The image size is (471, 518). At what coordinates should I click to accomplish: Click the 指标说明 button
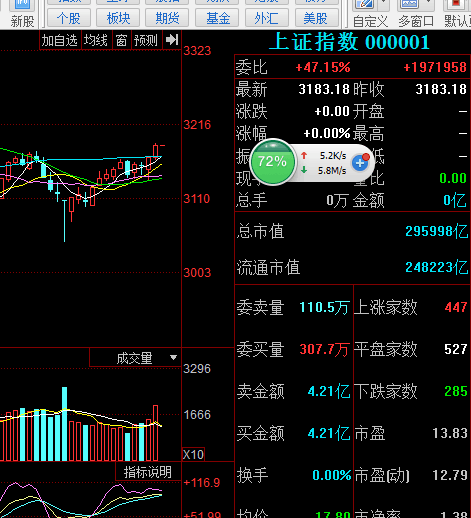(148, 472)
